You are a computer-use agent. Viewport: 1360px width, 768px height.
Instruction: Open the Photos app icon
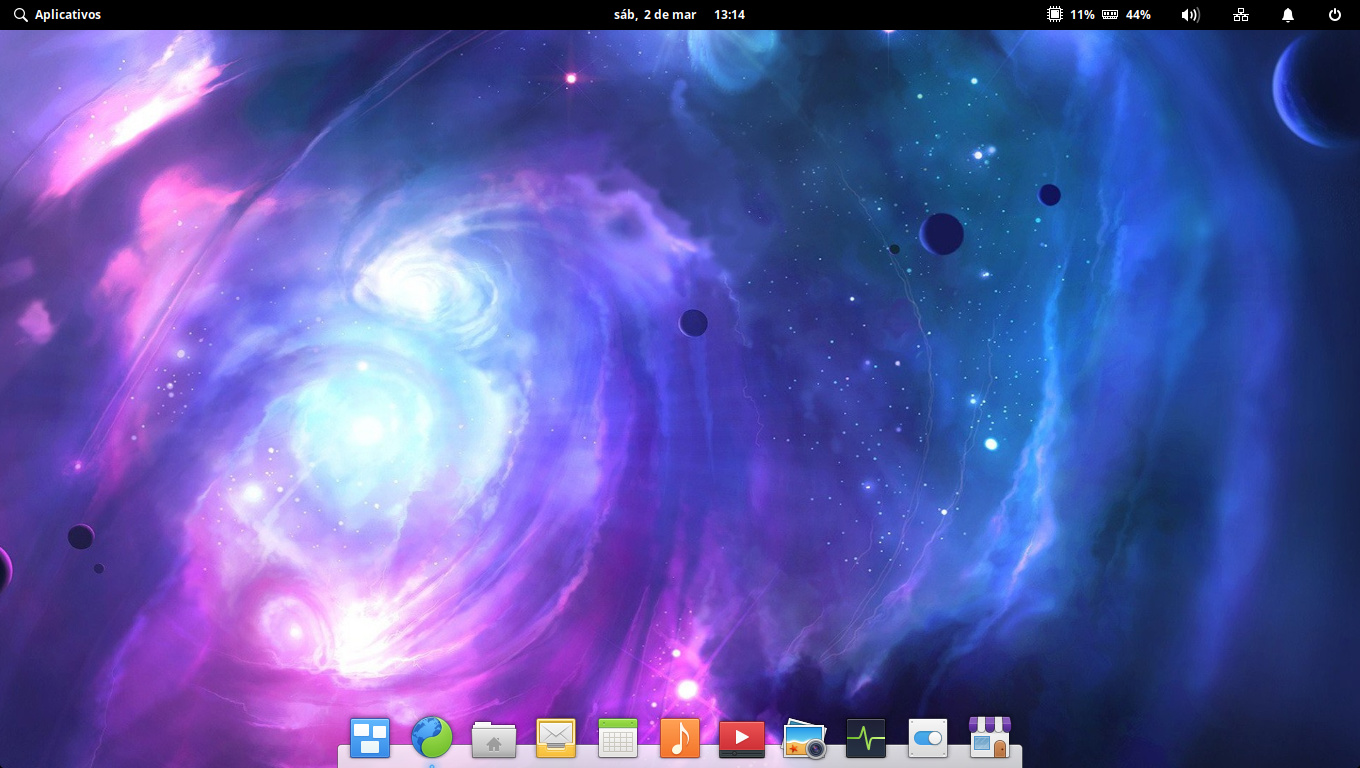coord(804,740)
